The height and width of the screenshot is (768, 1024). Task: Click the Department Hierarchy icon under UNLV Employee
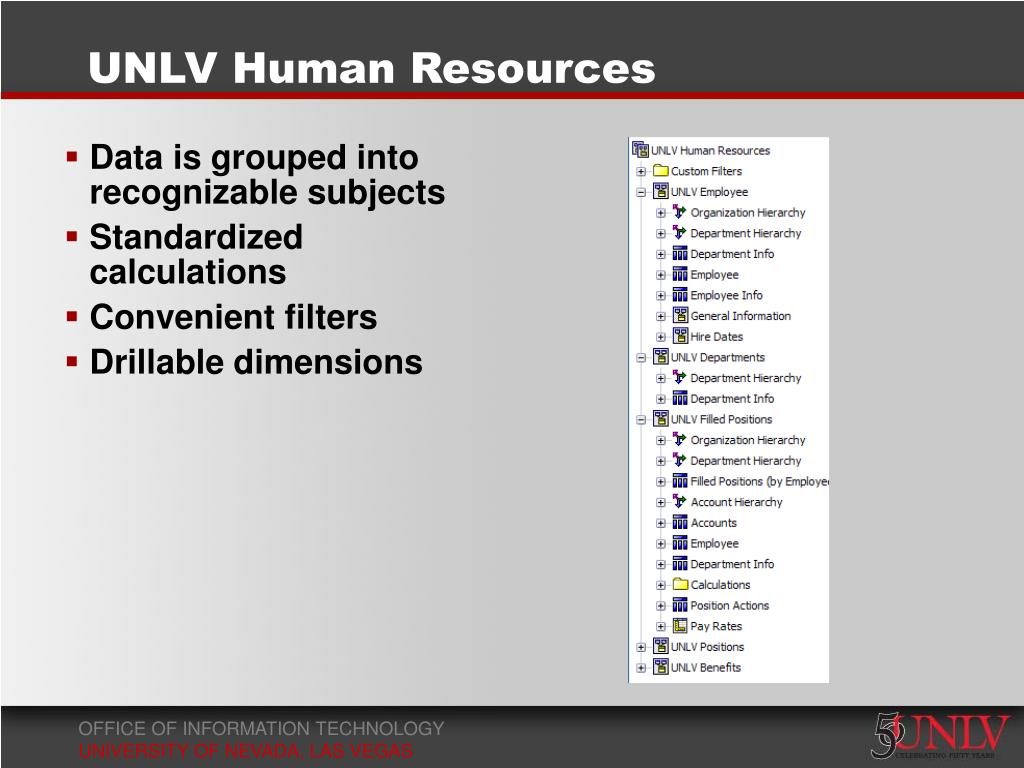pyautogui.click(x=680, y=233)
